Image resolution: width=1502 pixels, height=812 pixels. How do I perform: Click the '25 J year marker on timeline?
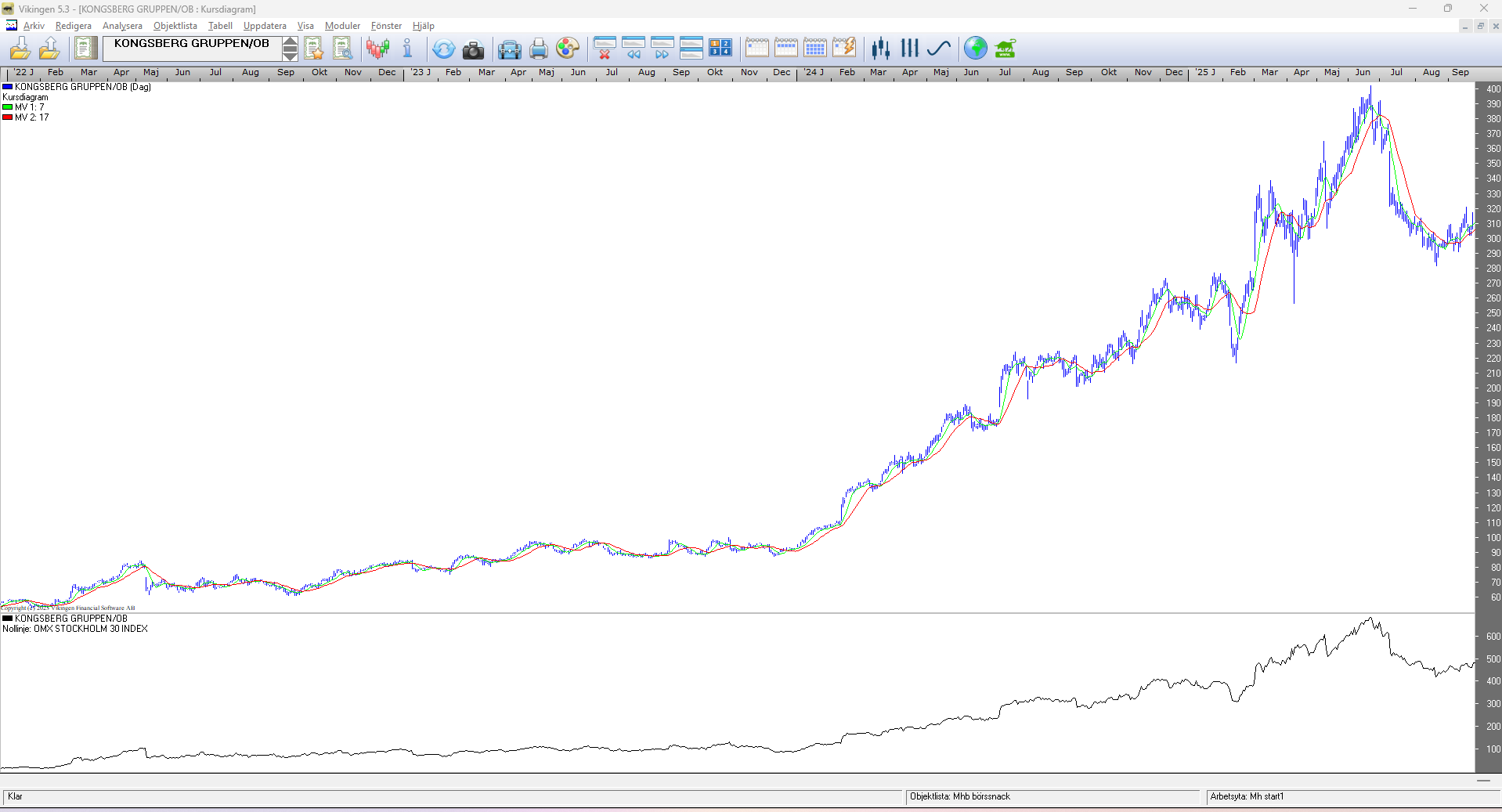click(x=1205, y=72)
